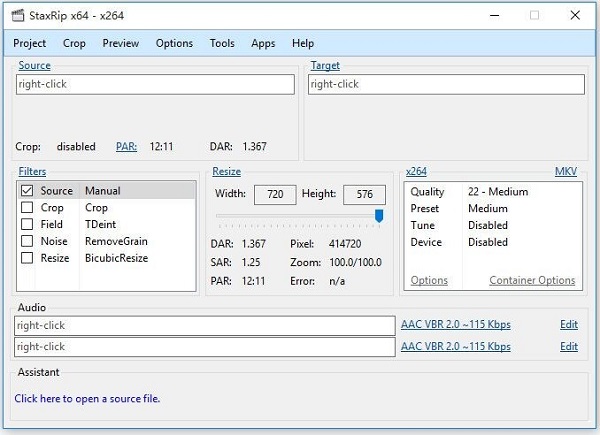Edit the first audio track profile

coord(569,324)
